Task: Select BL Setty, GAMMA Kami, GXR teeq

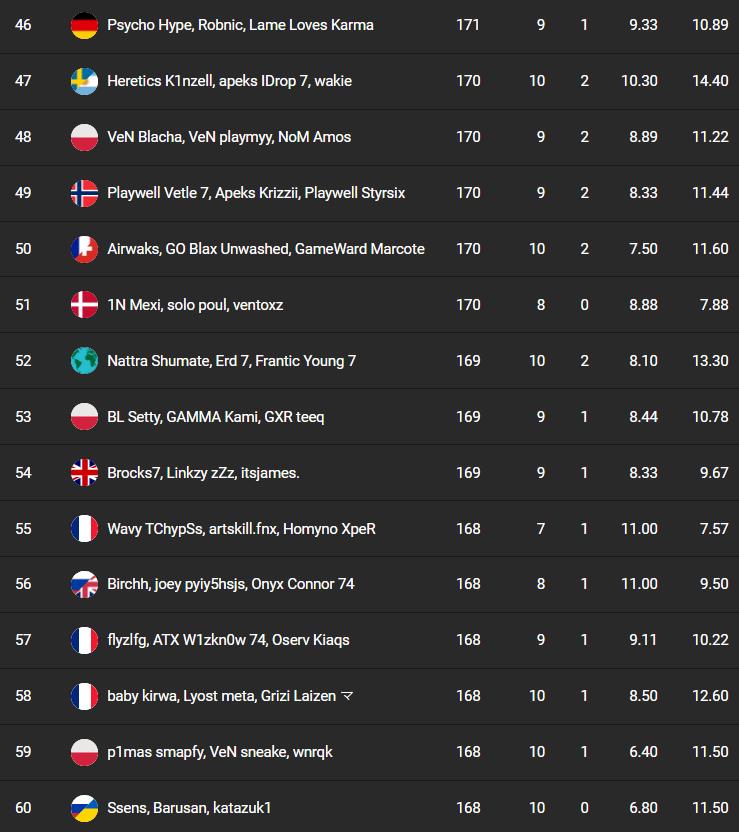Action: (x=215, y=417)
